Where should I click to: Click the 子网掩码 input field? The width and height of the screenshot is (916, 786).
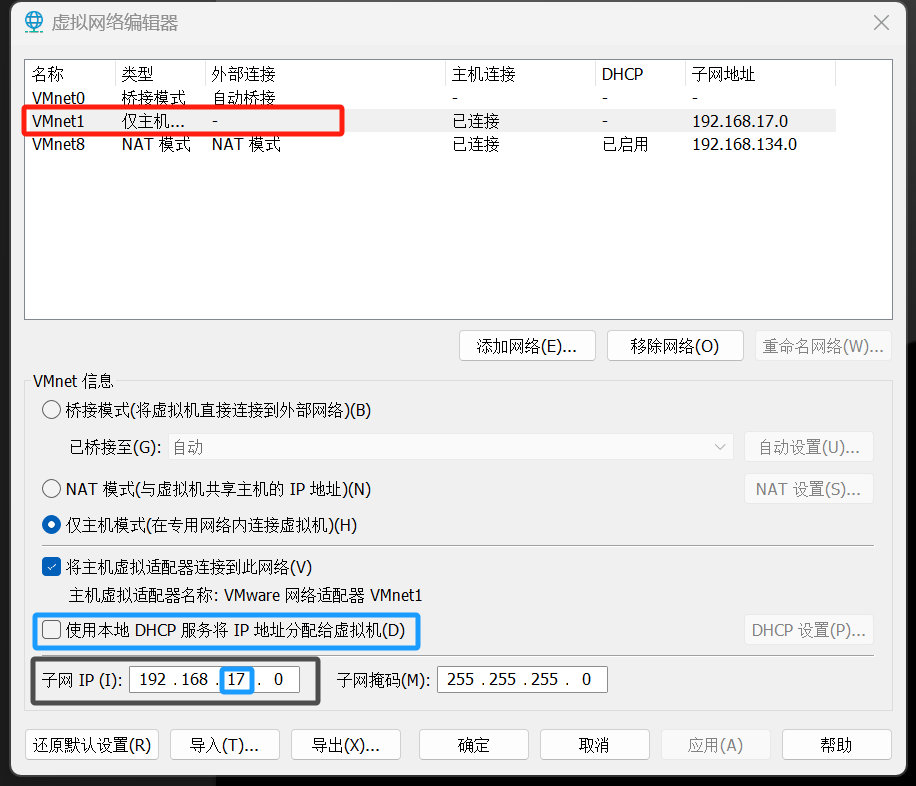point(521,680)
